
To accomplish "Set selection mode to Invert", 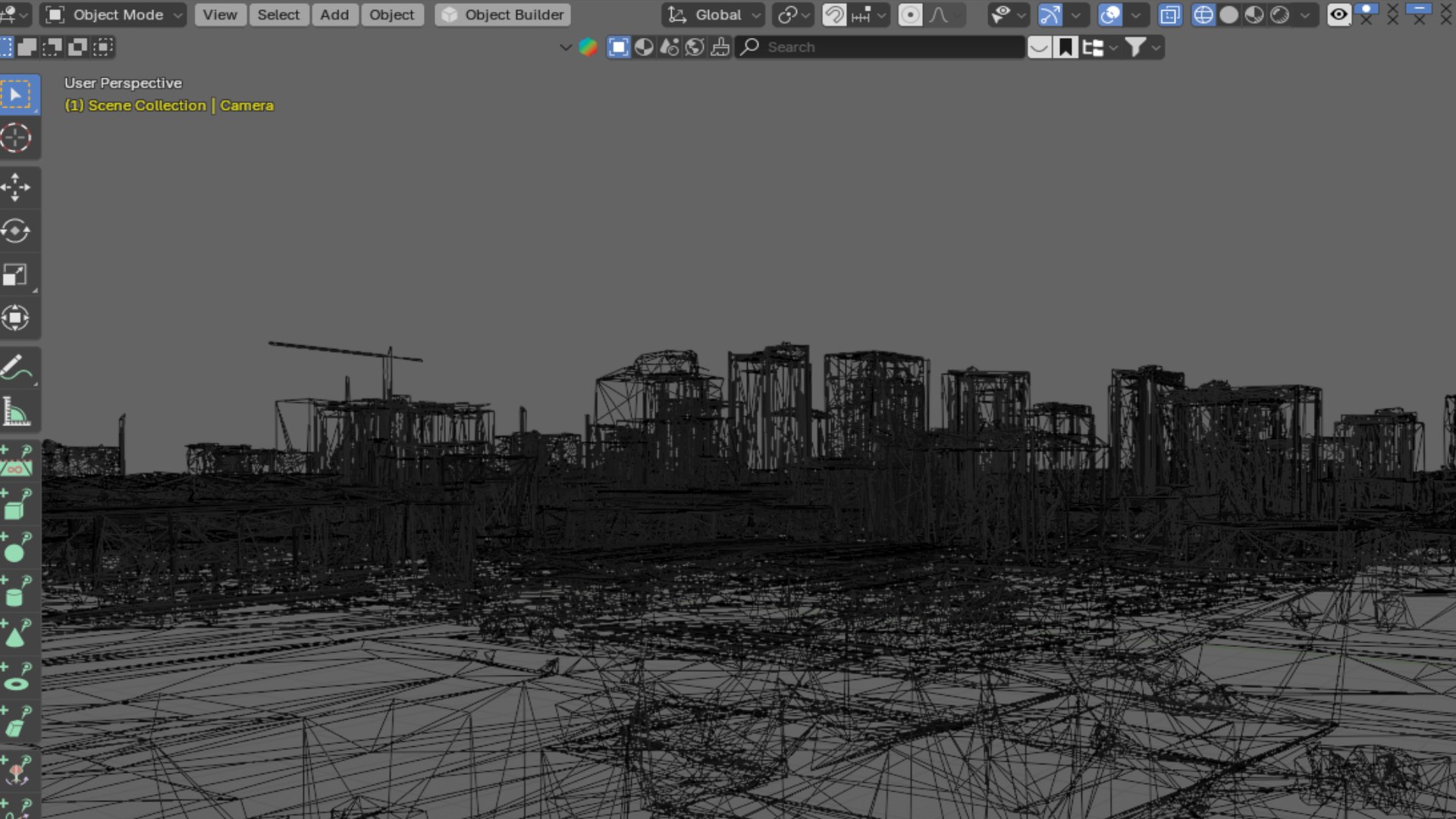I will click(x=77, y=47).
